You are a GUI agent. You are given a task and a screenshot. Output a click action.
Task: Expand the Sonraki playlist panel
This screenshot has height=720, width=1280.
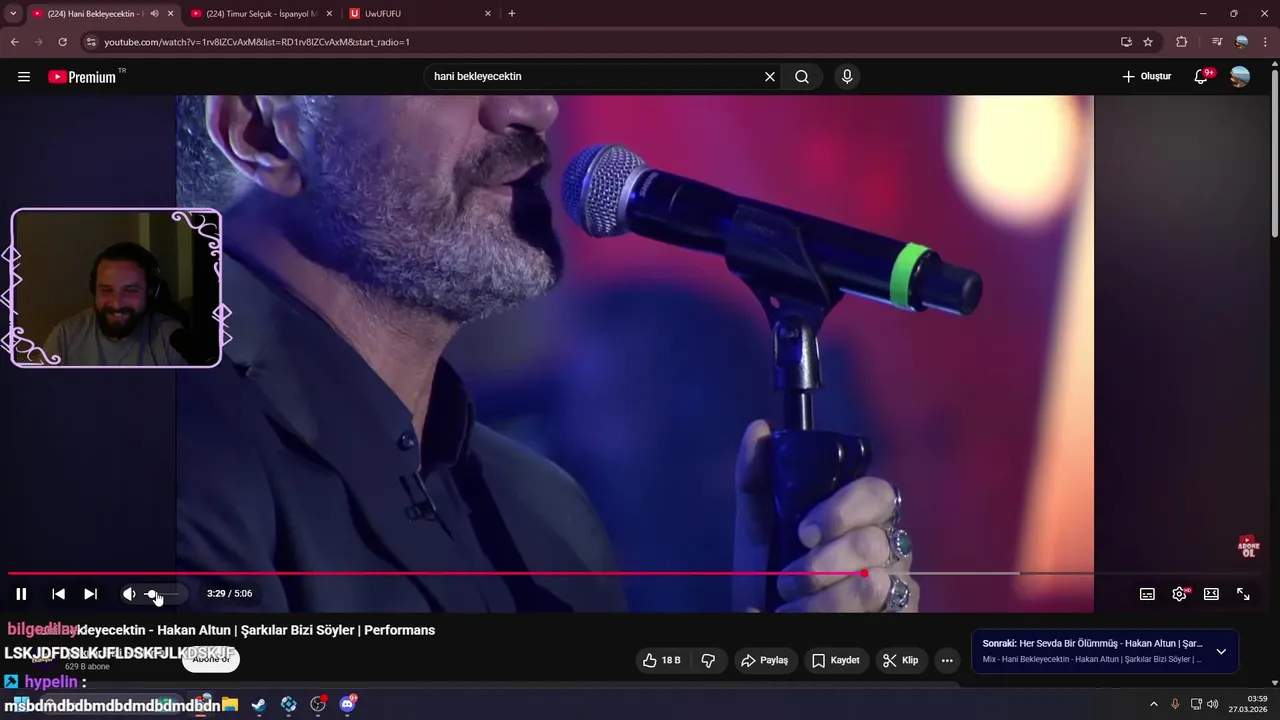pos(1221,651)
